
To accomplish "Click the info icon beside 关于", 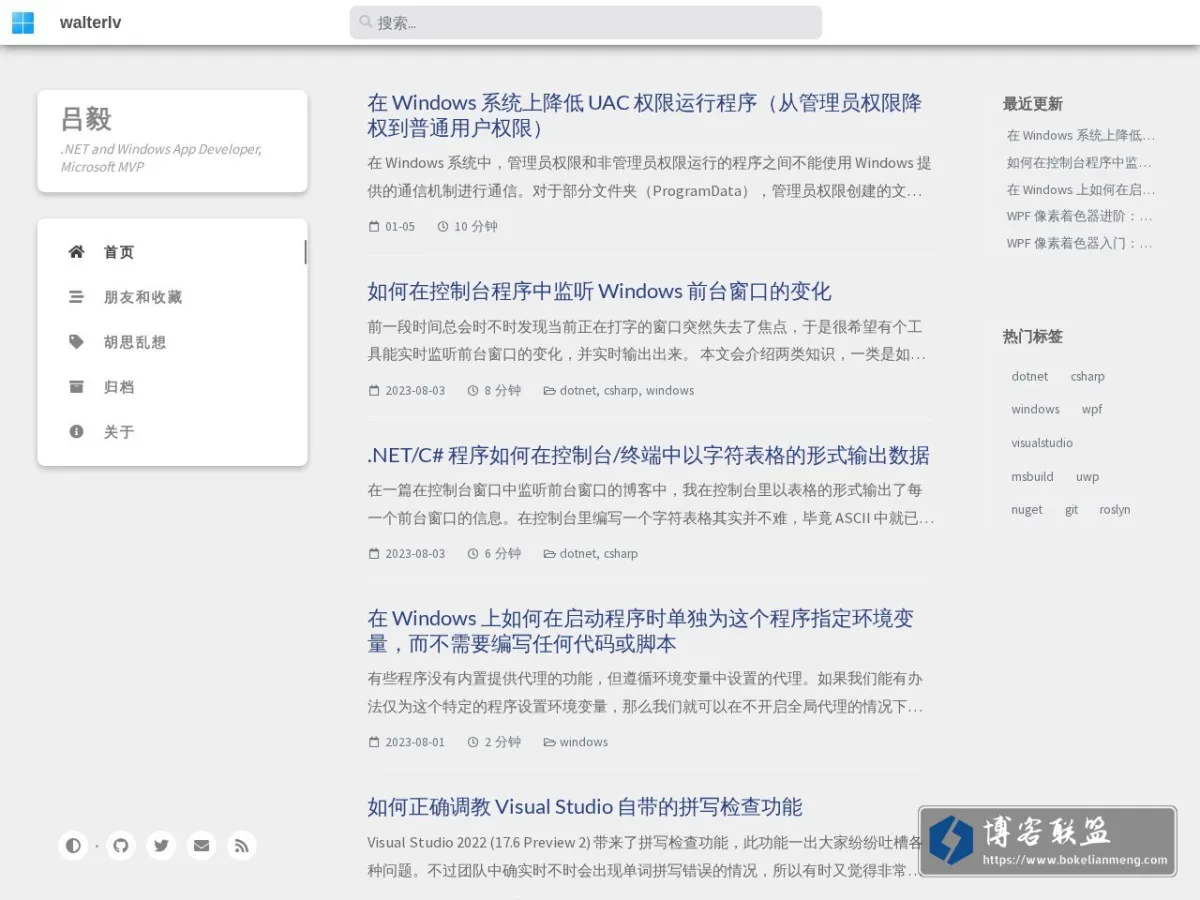I will [x=76, y=432].
